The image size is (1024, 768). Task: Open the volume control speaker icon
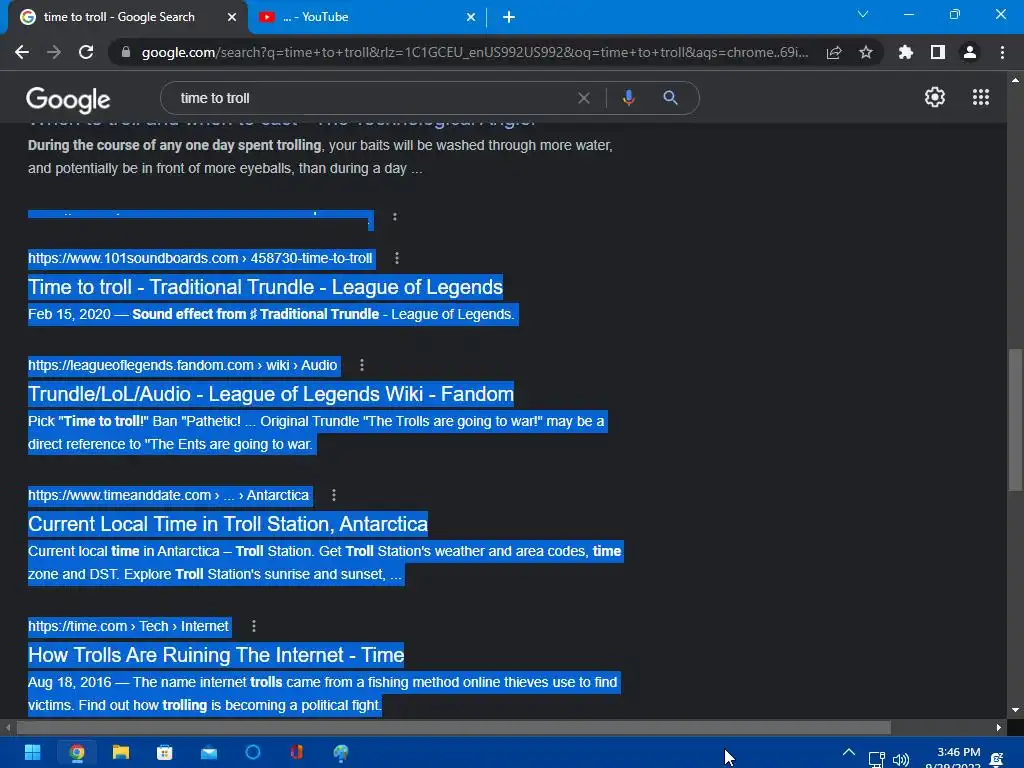click(901, 760)
